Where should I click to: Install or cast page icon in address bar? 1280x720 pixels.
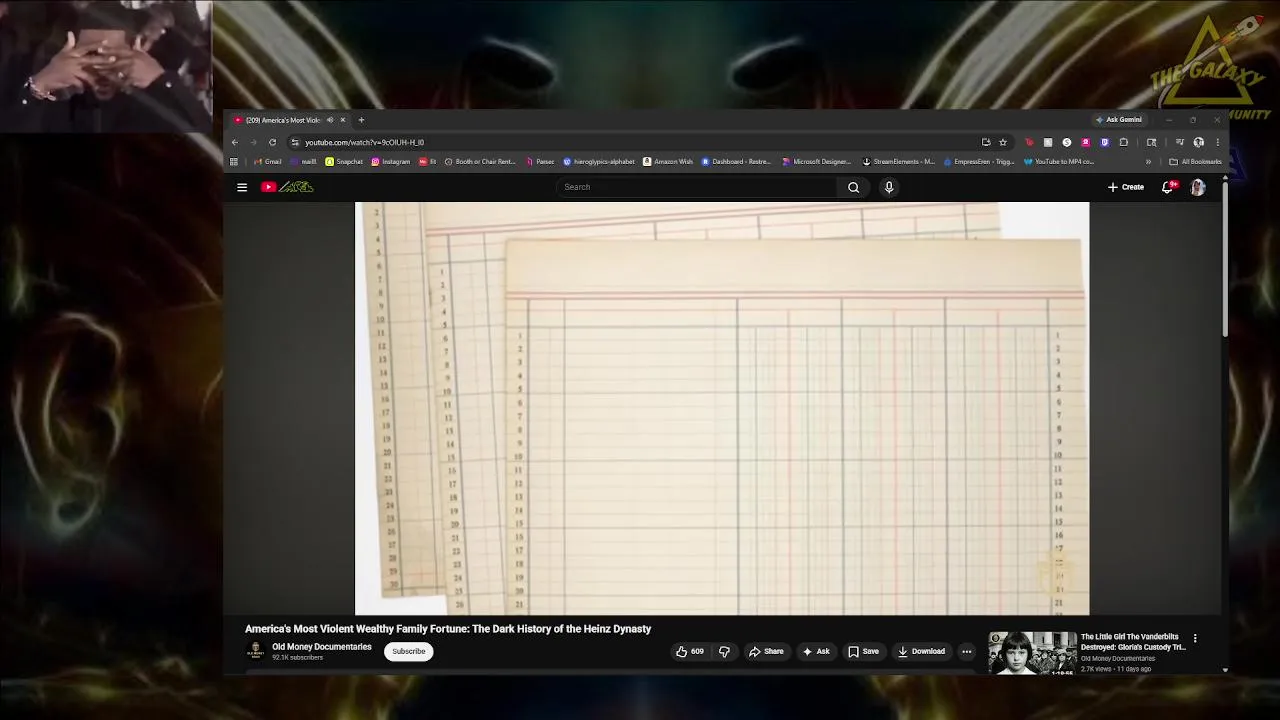click(x=986, y=142)
